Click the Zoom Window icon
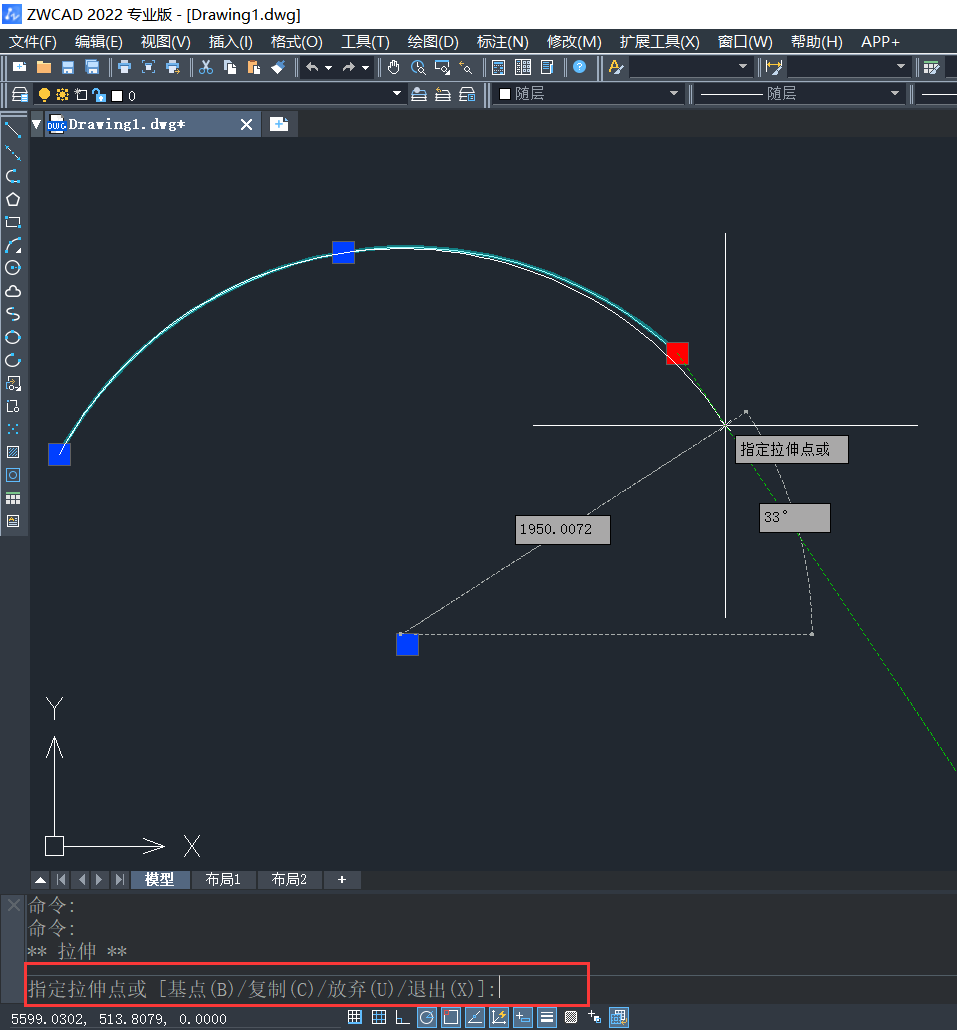The image size is (957, 1030). 442,67
